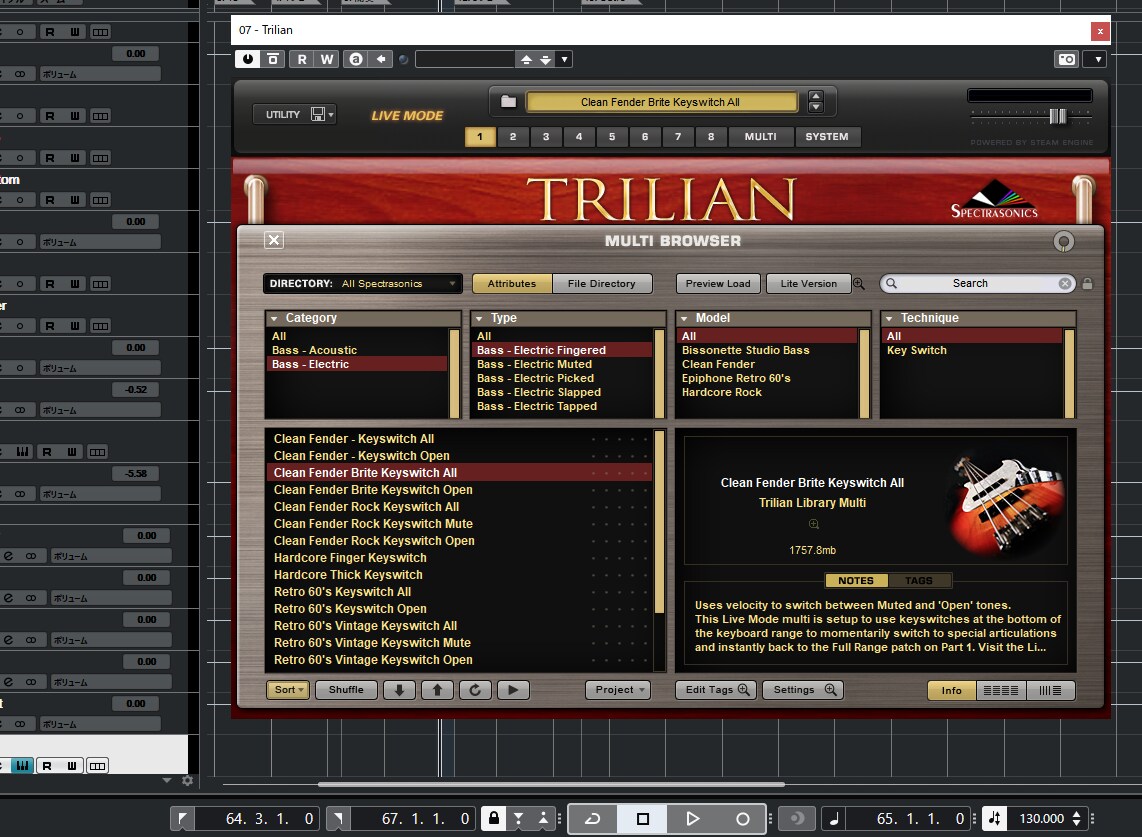Play the audition arrow button in browser footer
The width and height of the screenshot is (1142, 837).
(513, 690)
